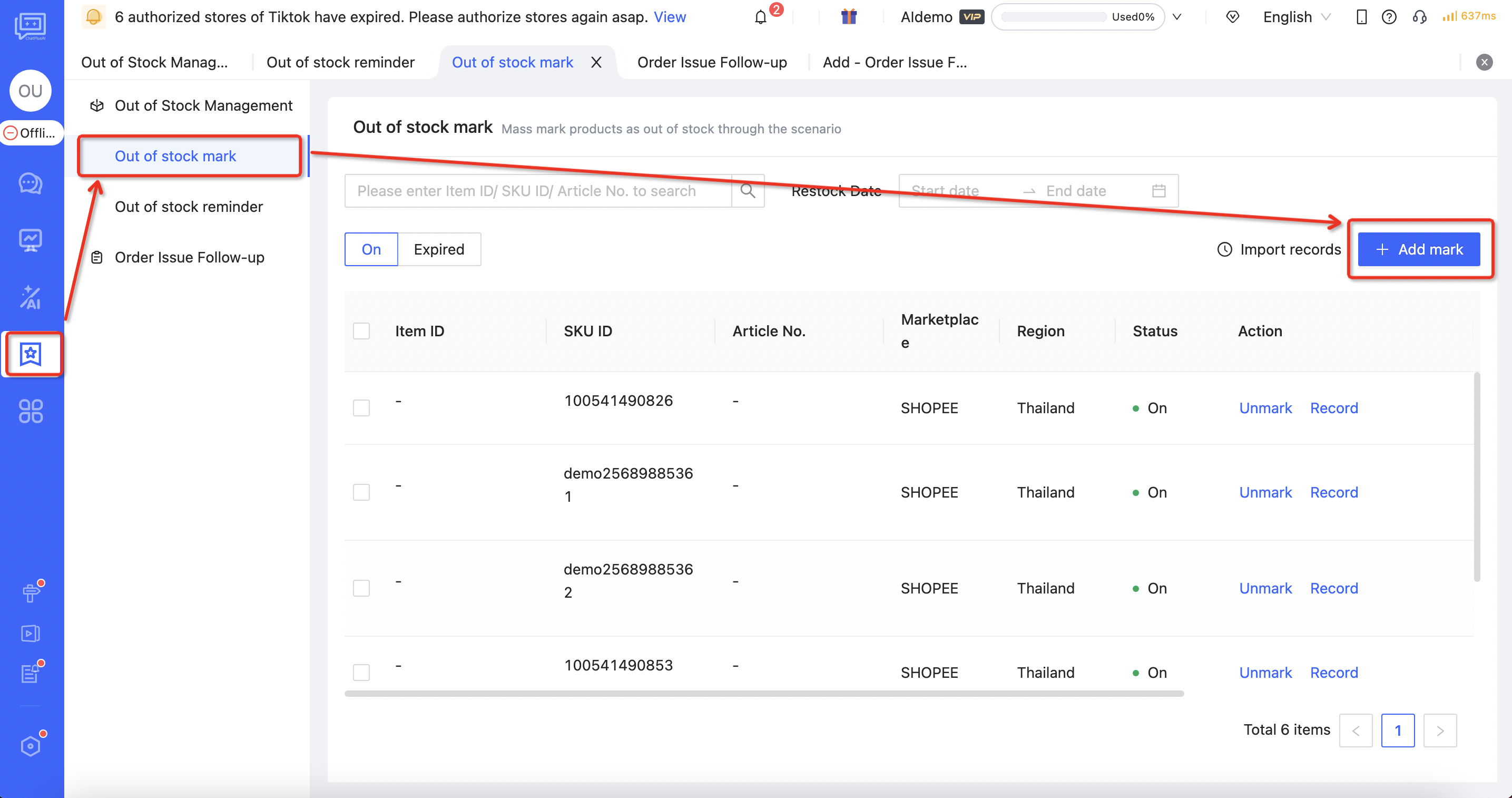
Task: Click the vertical table scrollbar
Action: pos(1477,477)
